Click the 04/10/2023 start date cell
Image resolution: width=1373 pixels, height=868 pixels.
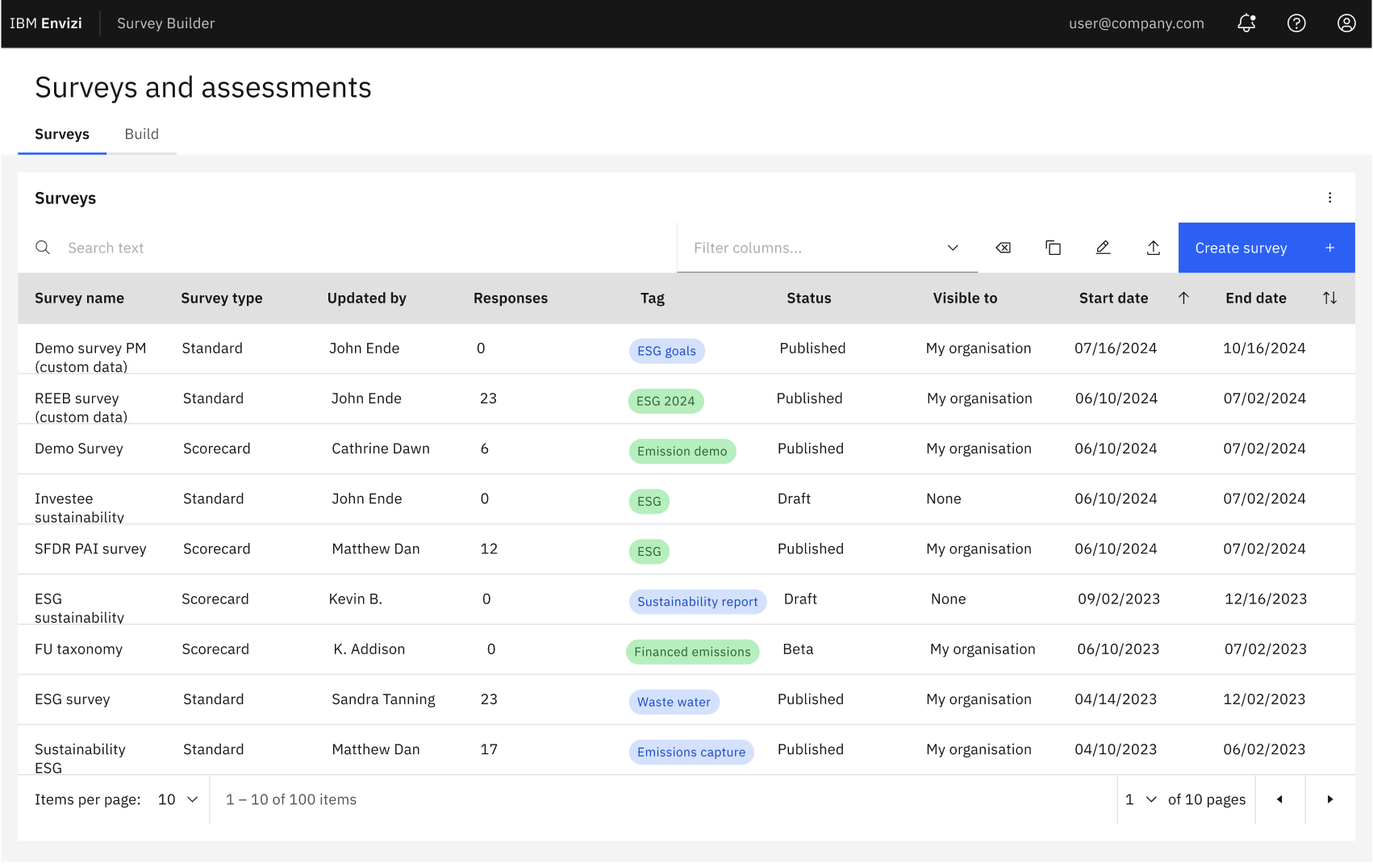[x=1115, y=749]
